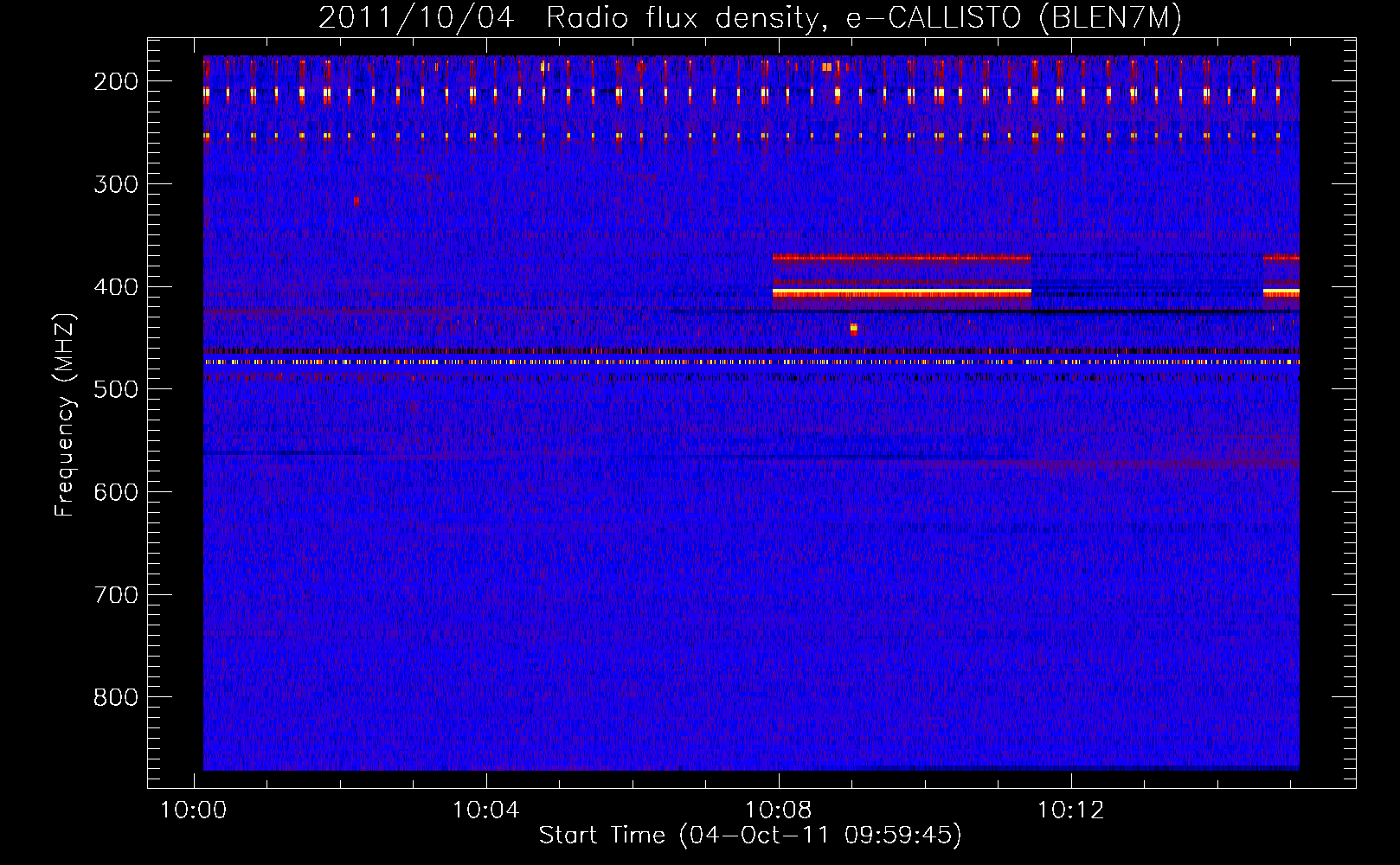Click the bright emission band near 405 MHz
The width and height of the screenshot is (1400, 865).
pyautogui.click(x=902, y=293)
